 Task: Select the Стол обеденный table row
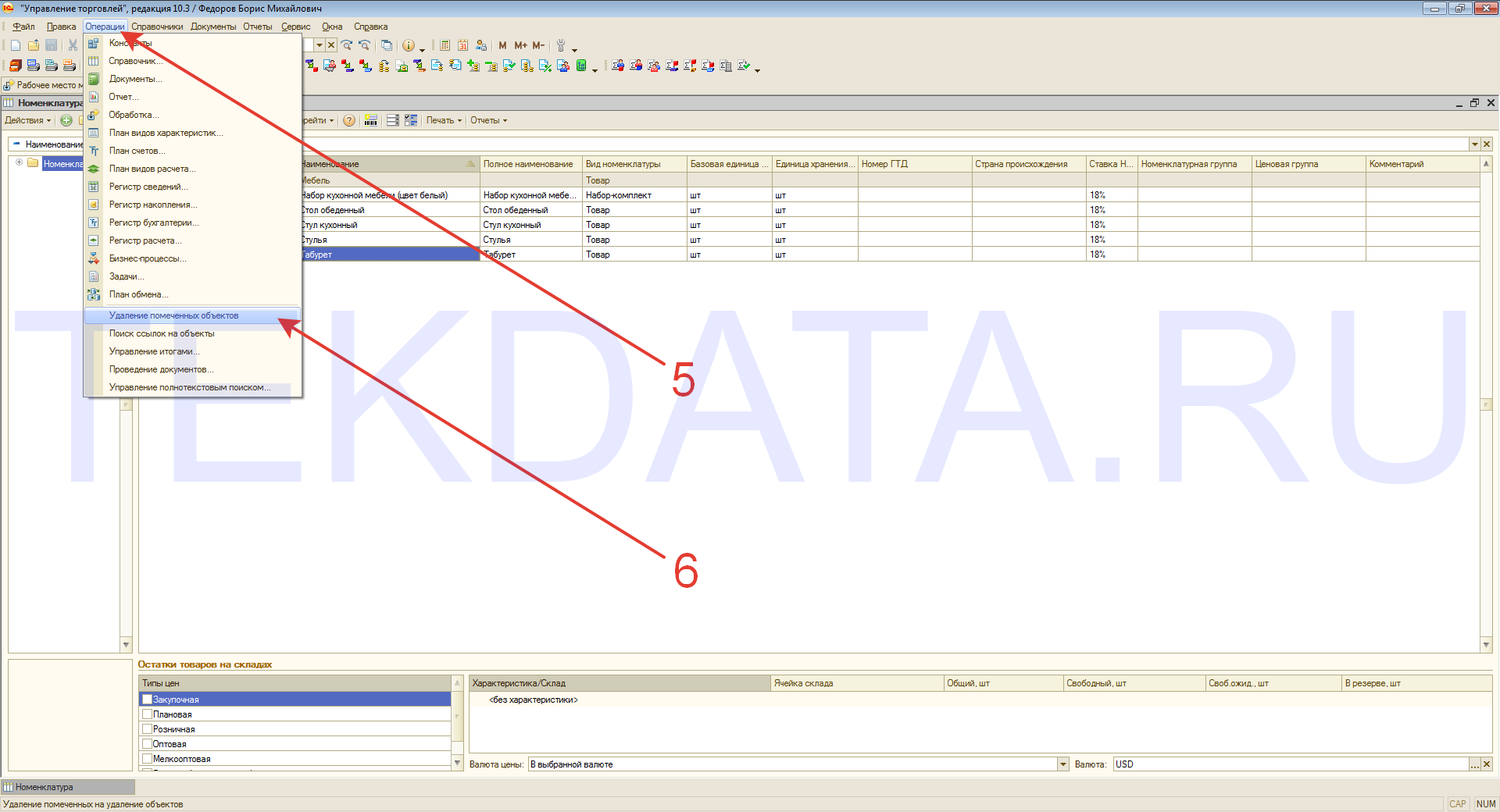tap(391, 210)
